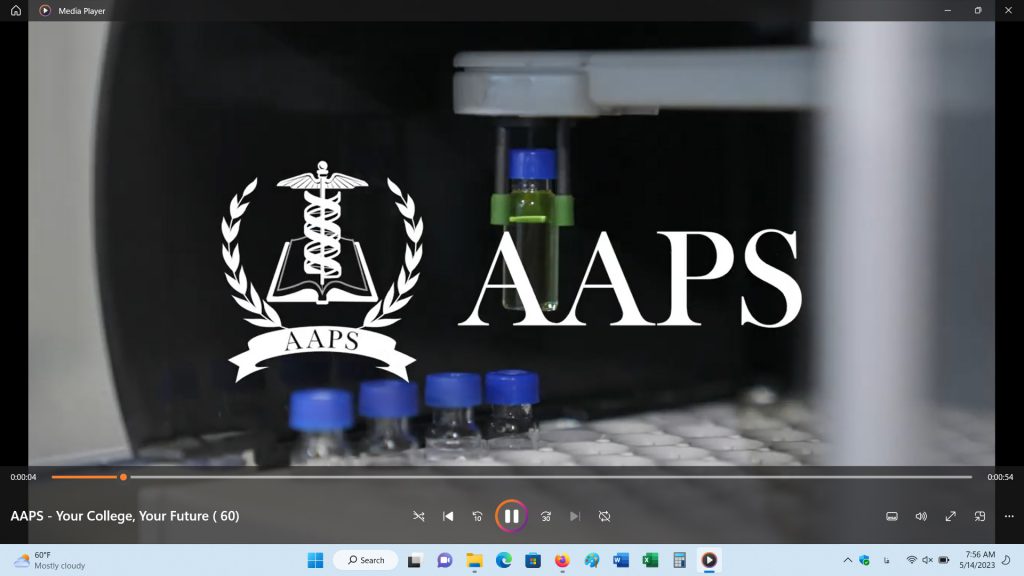Open Calculator from the taskbar
Viewport: 1024px width, 576px height.
[680, 560]
